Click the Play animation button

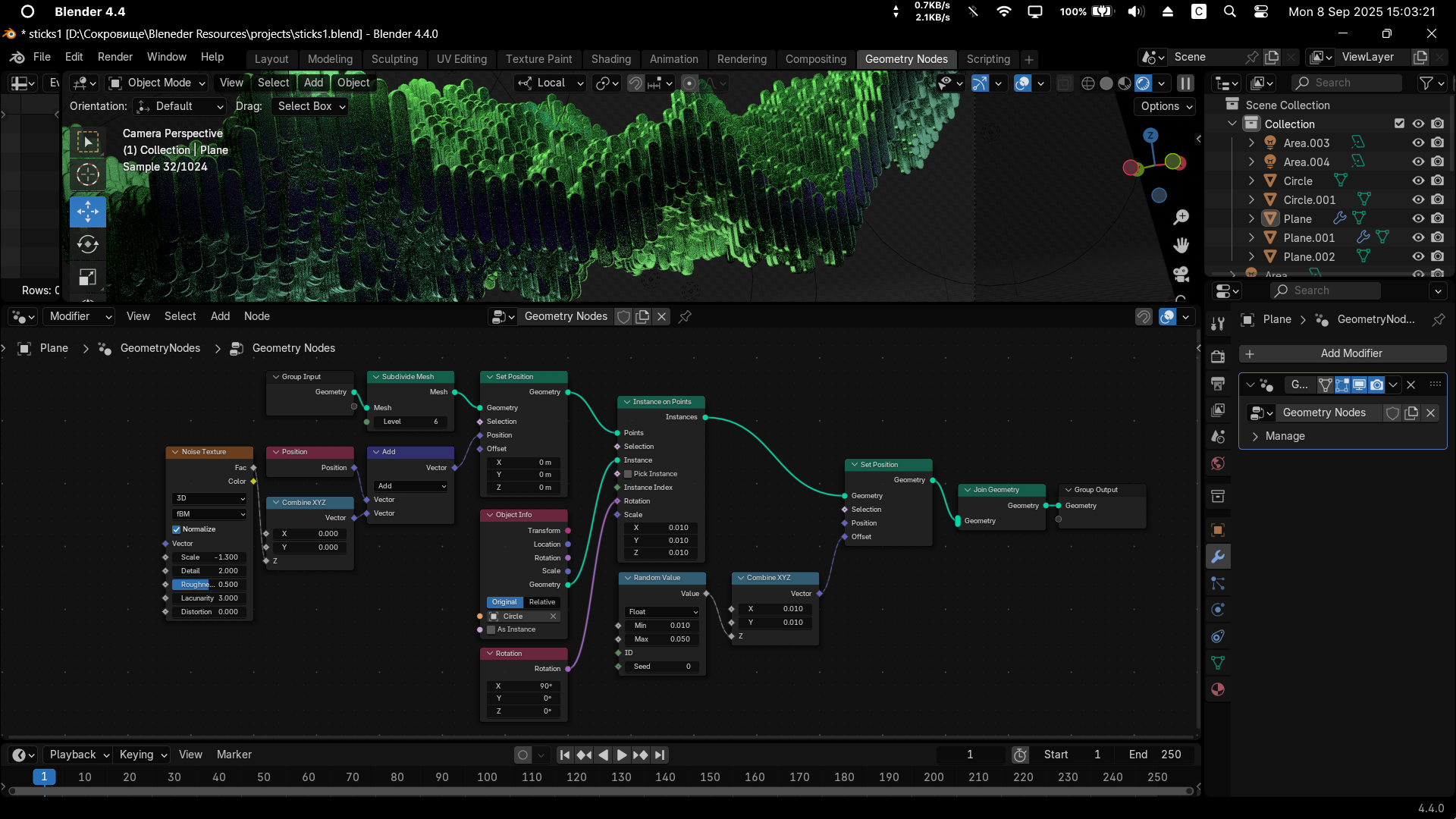pos(622,755)
